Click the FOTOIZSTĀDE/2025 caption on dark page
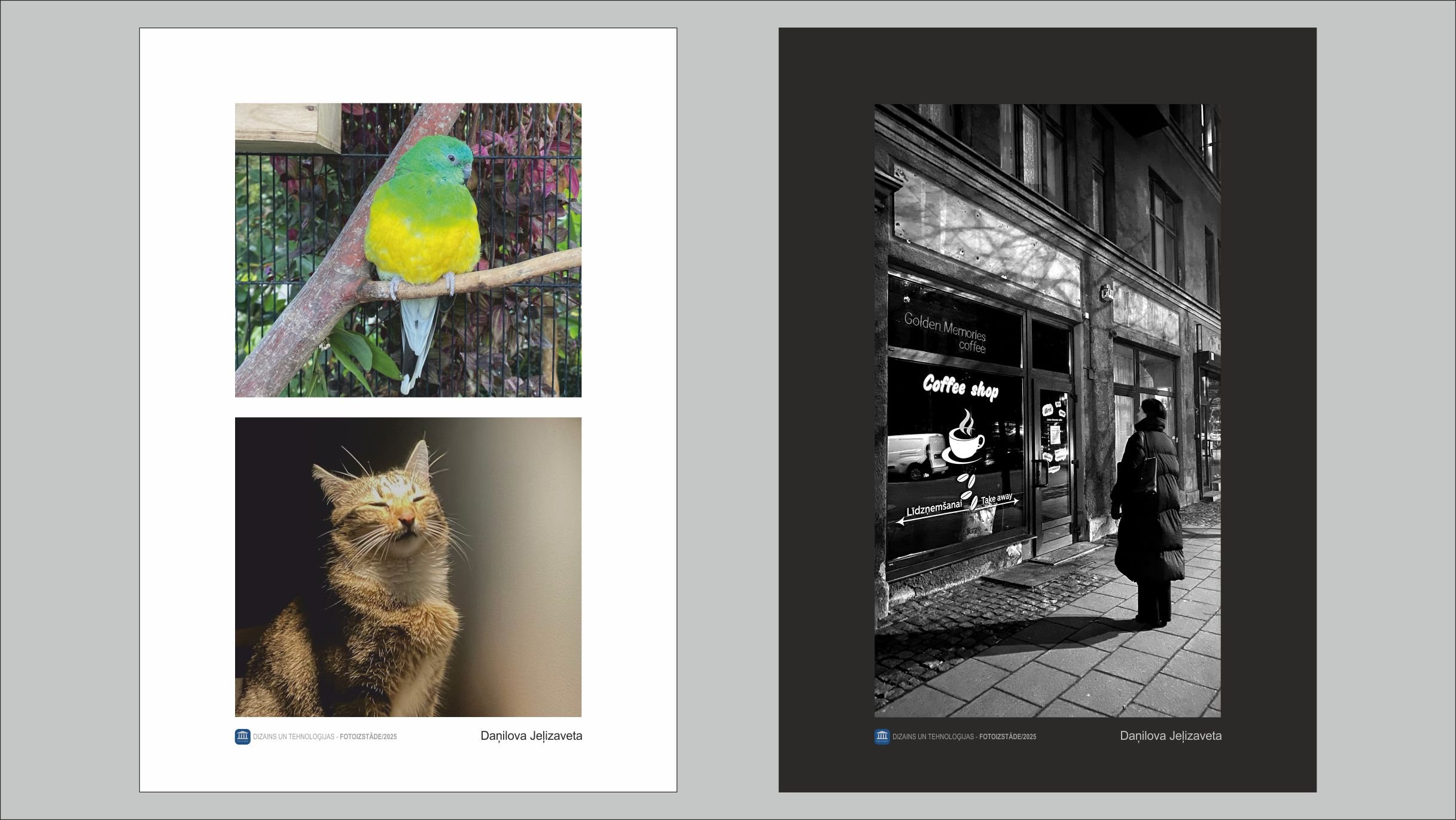The height and width of the screenshot is (820, 1456). [x=1007, y=737]
